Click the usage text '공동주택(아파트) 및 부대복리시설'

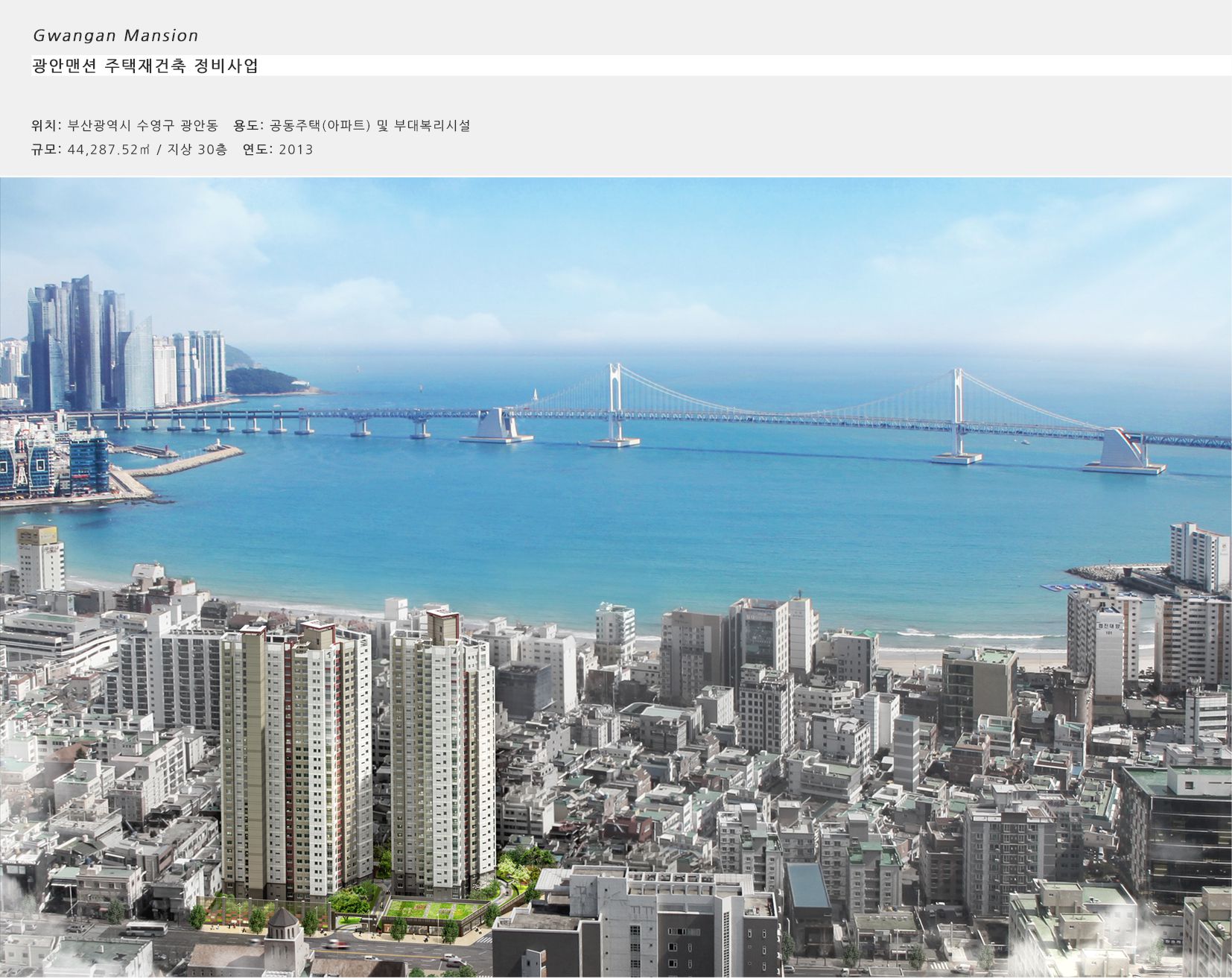point(370,126)
